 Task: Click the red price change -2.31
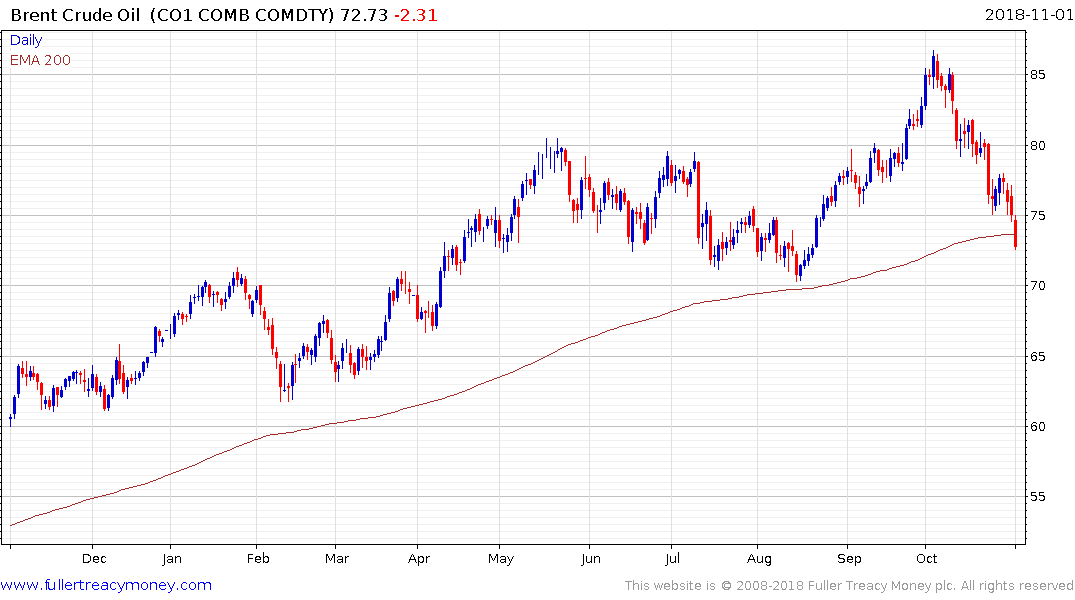(x=415, y=15)
